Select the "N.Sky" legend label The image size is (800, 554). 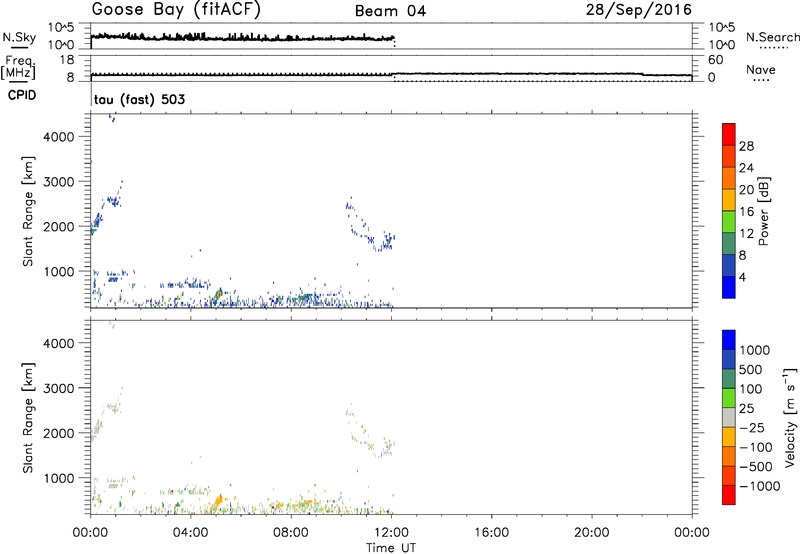point(19,37)
